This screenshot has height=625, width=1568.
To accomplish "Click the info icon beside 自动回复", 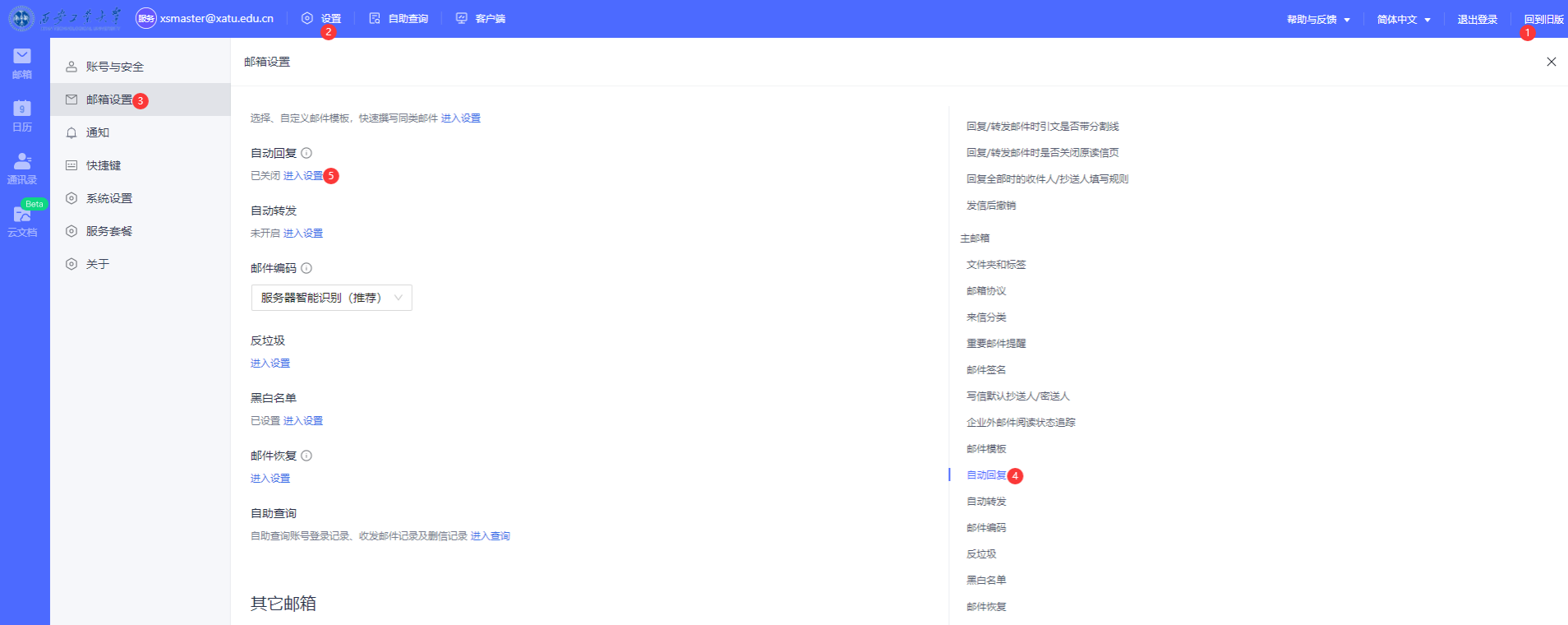I will tap(307, 153).
